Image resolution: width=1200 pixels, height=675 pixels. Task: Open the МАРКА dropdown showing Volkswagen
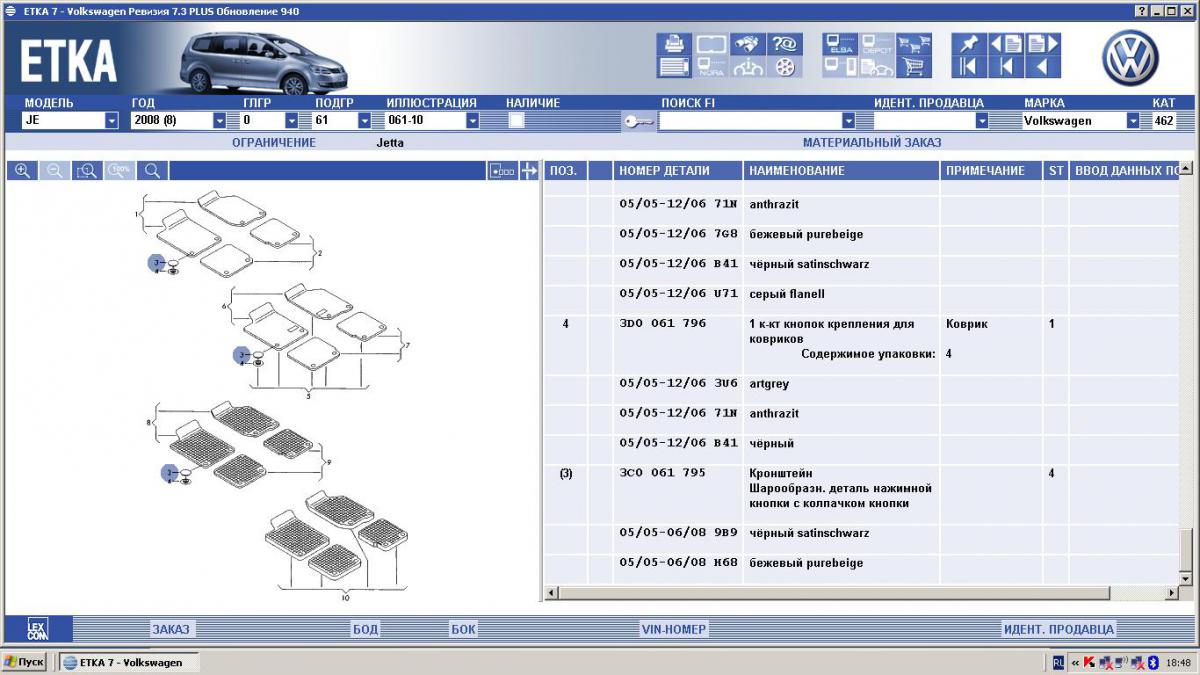[x=1133, y=121]
